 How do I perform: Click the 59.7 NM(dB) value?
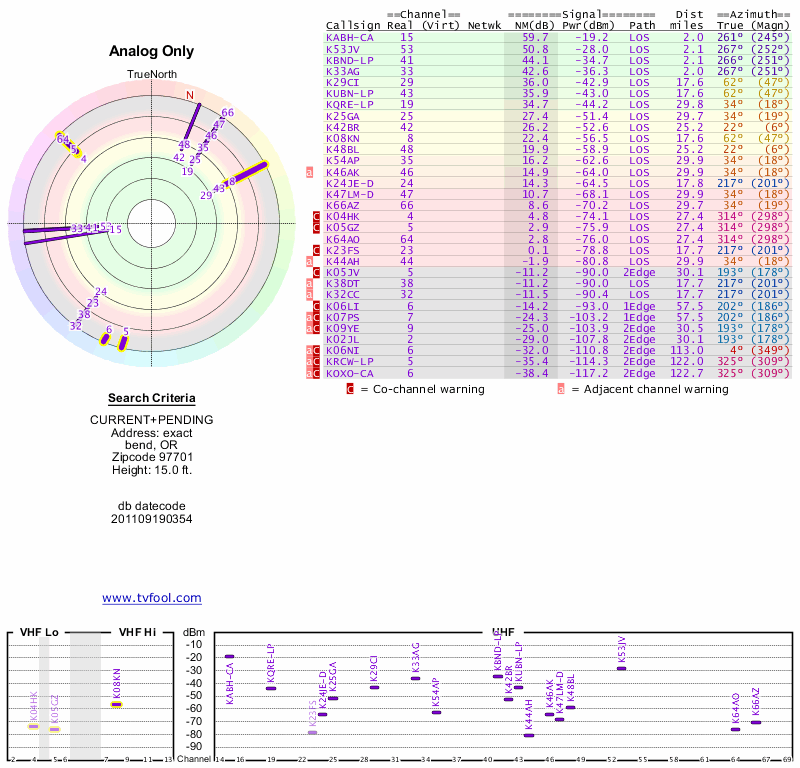535,38
